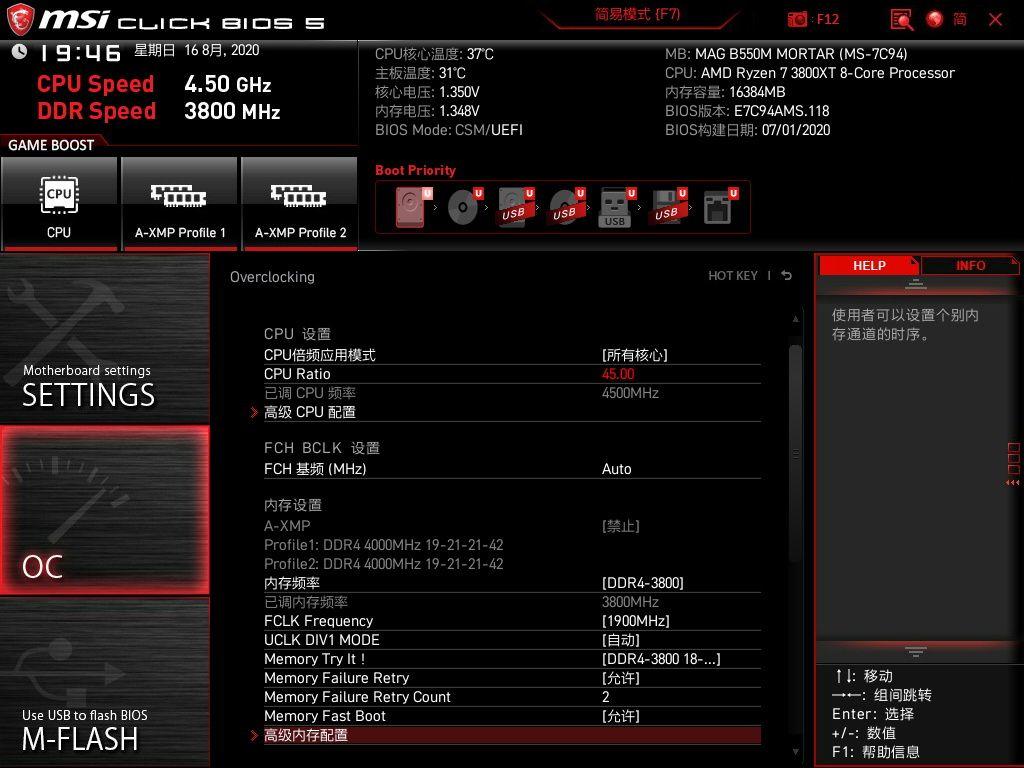Enable the CPU Game Boost tile
Image resolution: width=1024 pixels, height=768 pixels.
pos(59,203)
